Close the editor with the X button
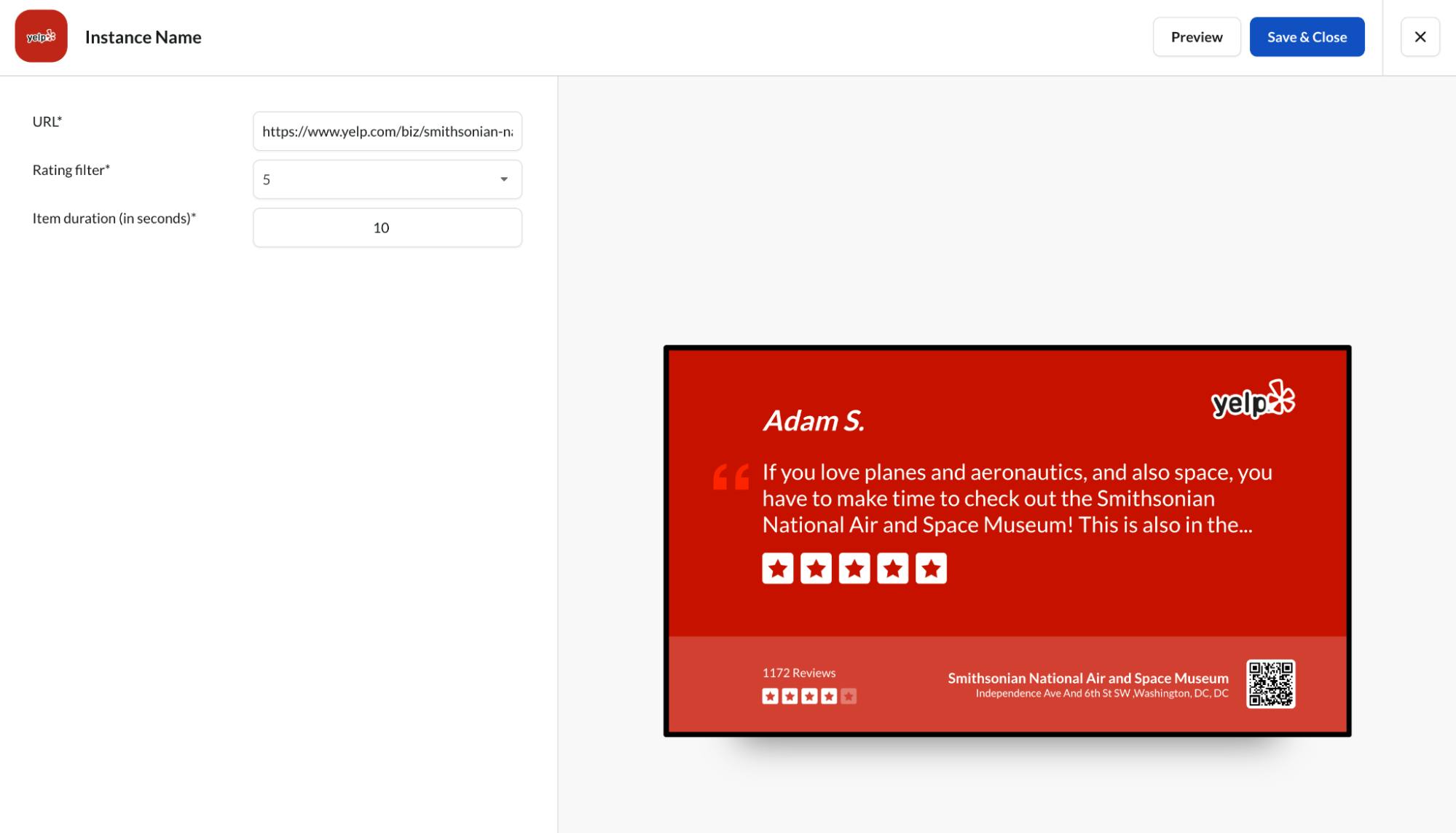This screenshot has width=1456, height=833. point(1420,36)
